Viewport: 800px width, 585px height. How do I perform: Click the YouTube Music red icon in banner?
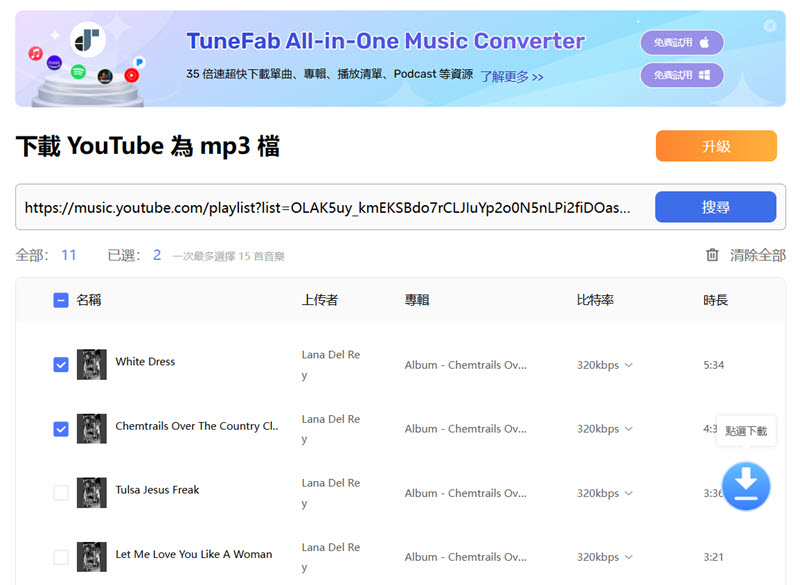click(x=132, y=76)
